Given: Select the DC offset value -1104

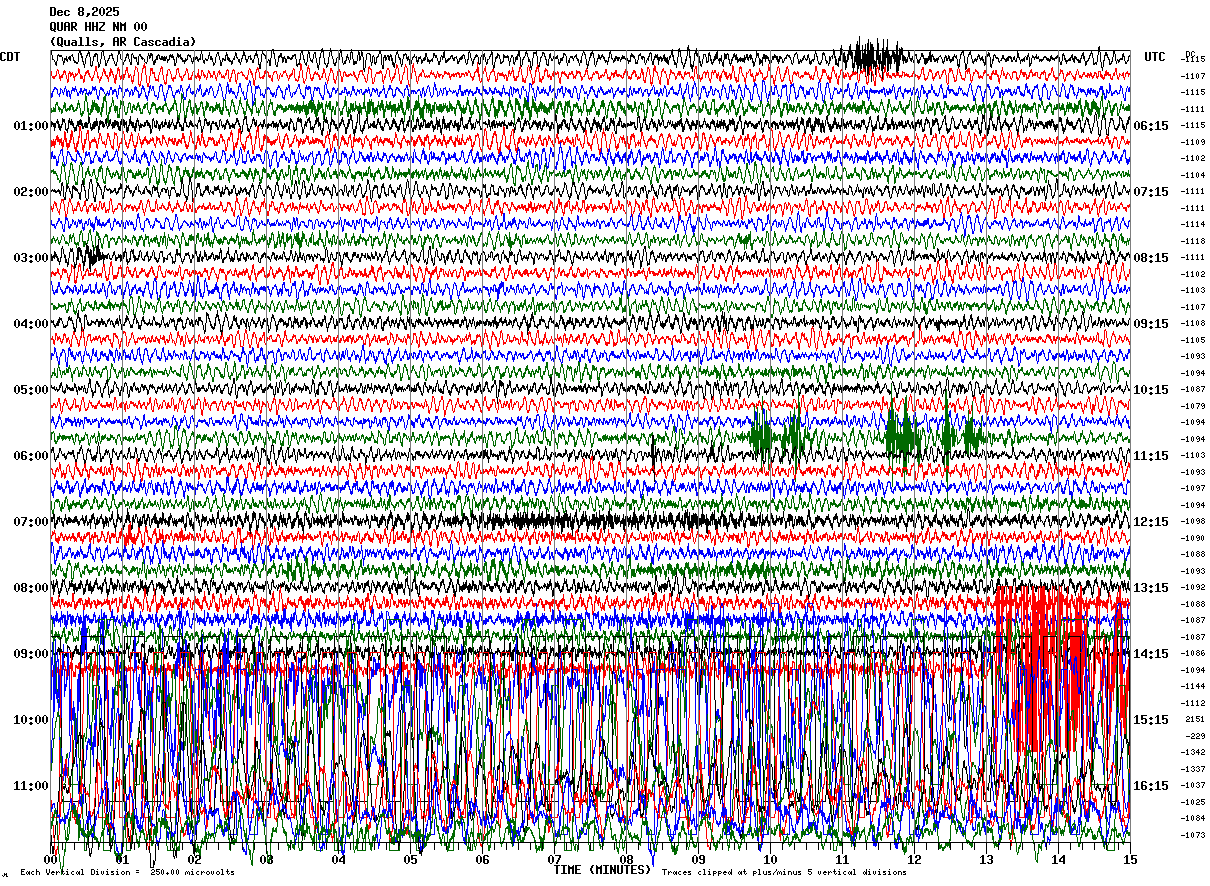Looking at the screenshot, I should pos(1194,175).
